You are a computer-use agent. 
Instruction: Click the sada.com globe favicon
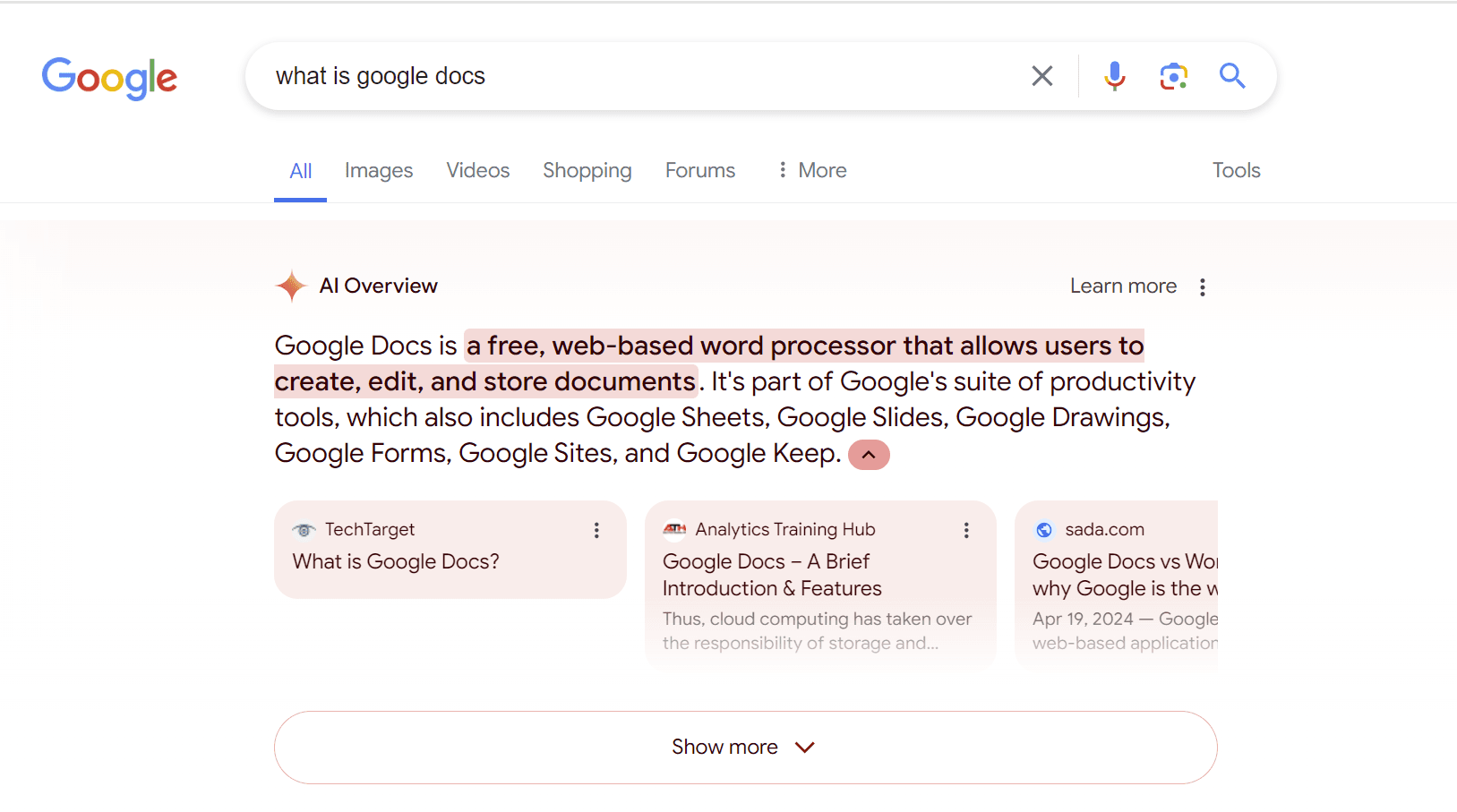(x=1043, y=529)
